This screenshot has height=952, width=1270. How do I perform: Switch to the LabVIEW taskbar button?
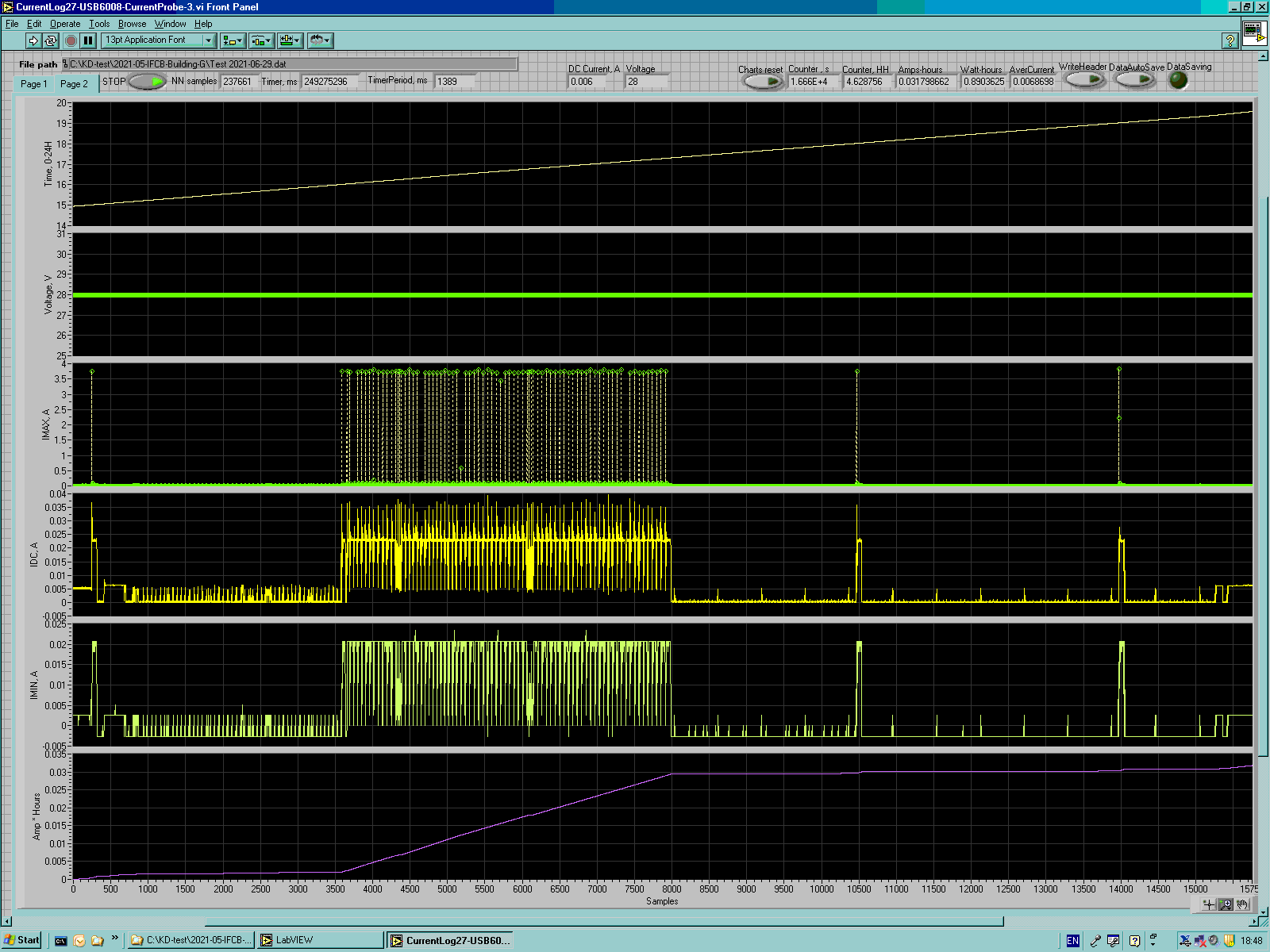[321, 941]
